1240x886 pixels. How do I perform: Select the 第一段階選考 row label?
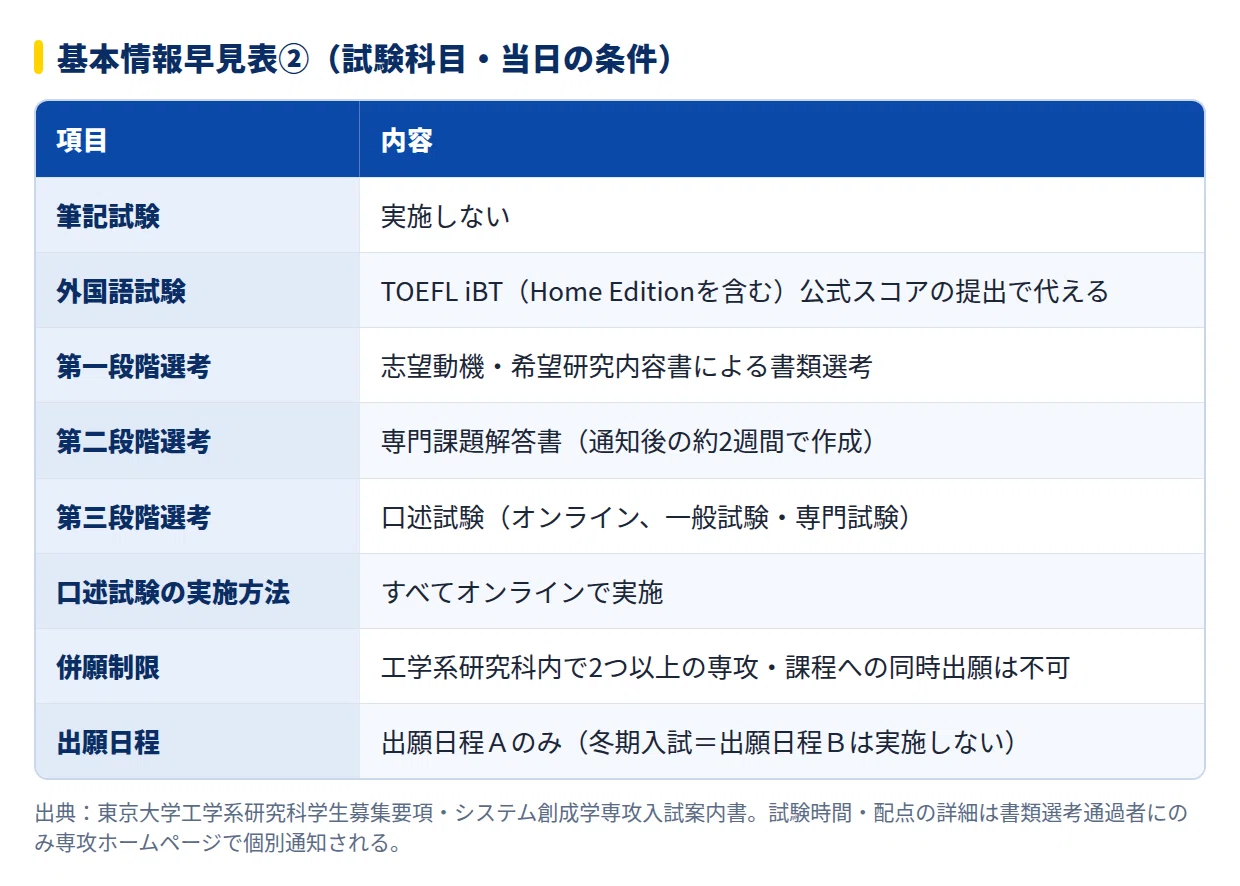198,366
